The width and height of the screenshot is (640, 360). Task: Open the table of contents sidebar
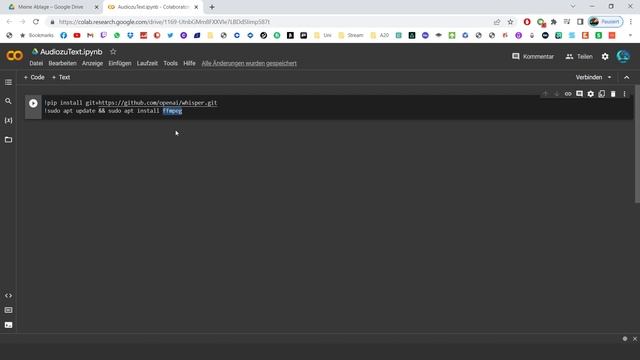[8, 82]
